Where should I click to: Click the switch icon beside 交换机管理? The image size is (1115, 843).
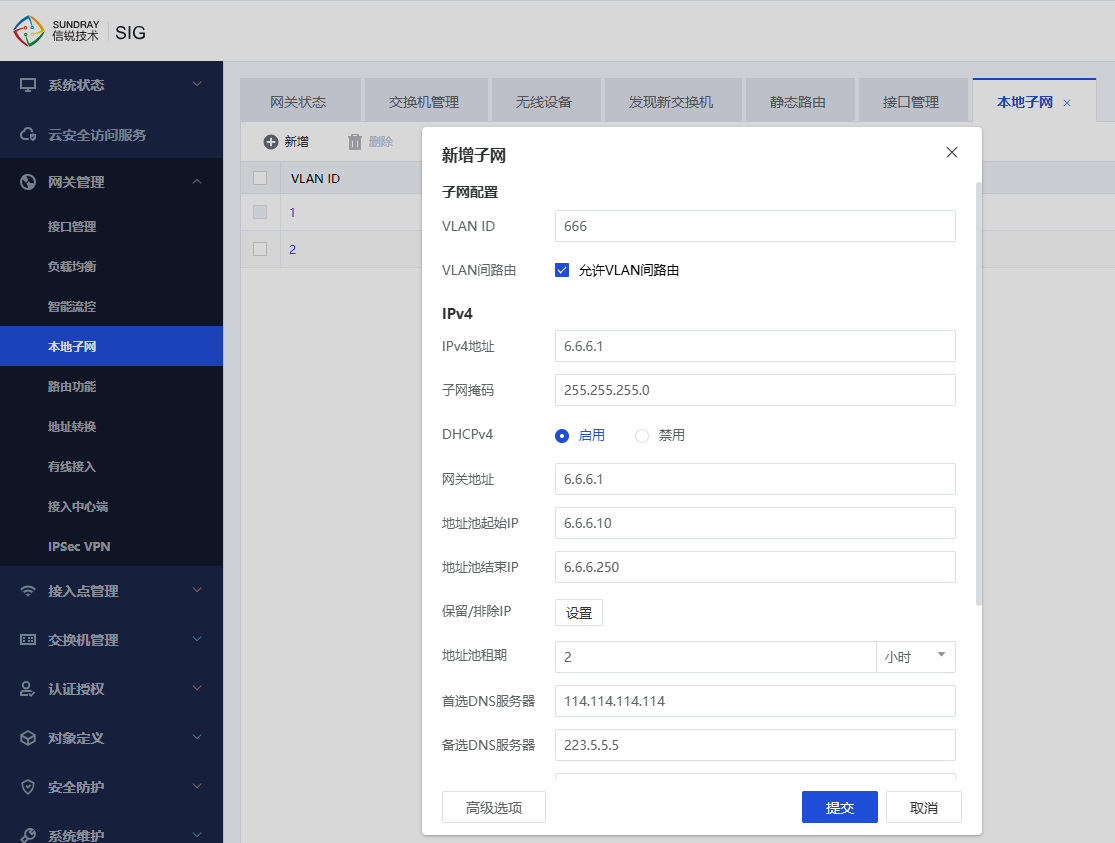28,640
